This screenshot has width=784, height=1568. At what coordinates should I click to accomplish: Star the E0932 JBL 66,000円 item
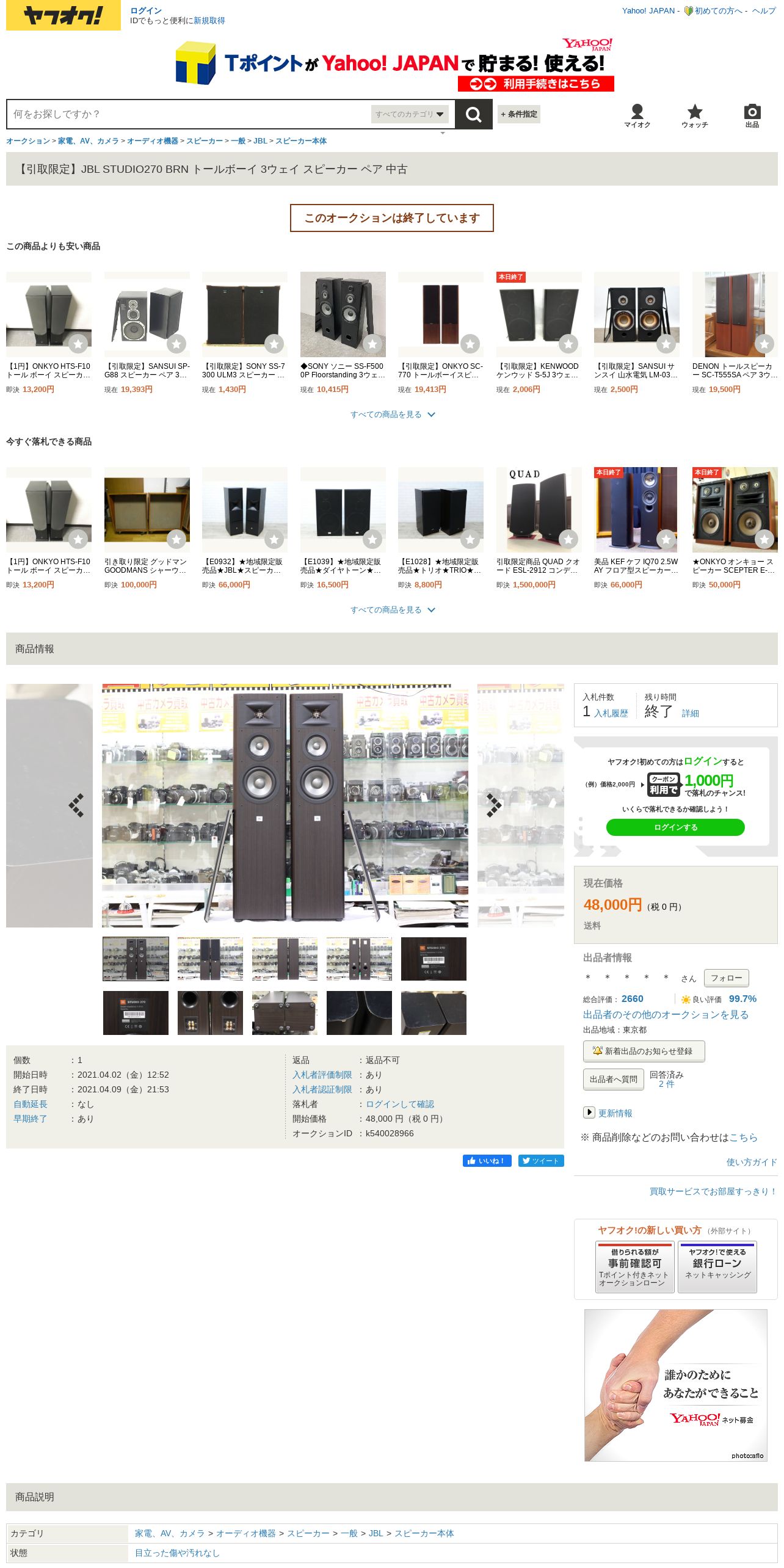(274, 540)
